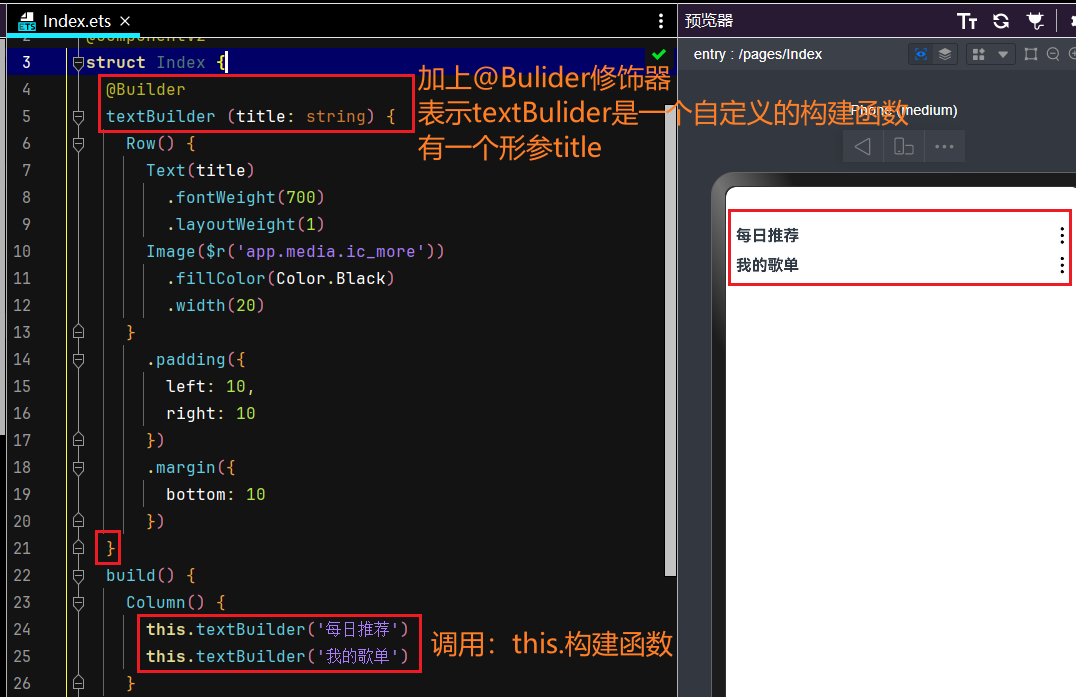Screen dimensions: 1076x697
Task: Open the three-dot more options under Phone (medium)
Action: pyautogui.click(x=944, y=146)
